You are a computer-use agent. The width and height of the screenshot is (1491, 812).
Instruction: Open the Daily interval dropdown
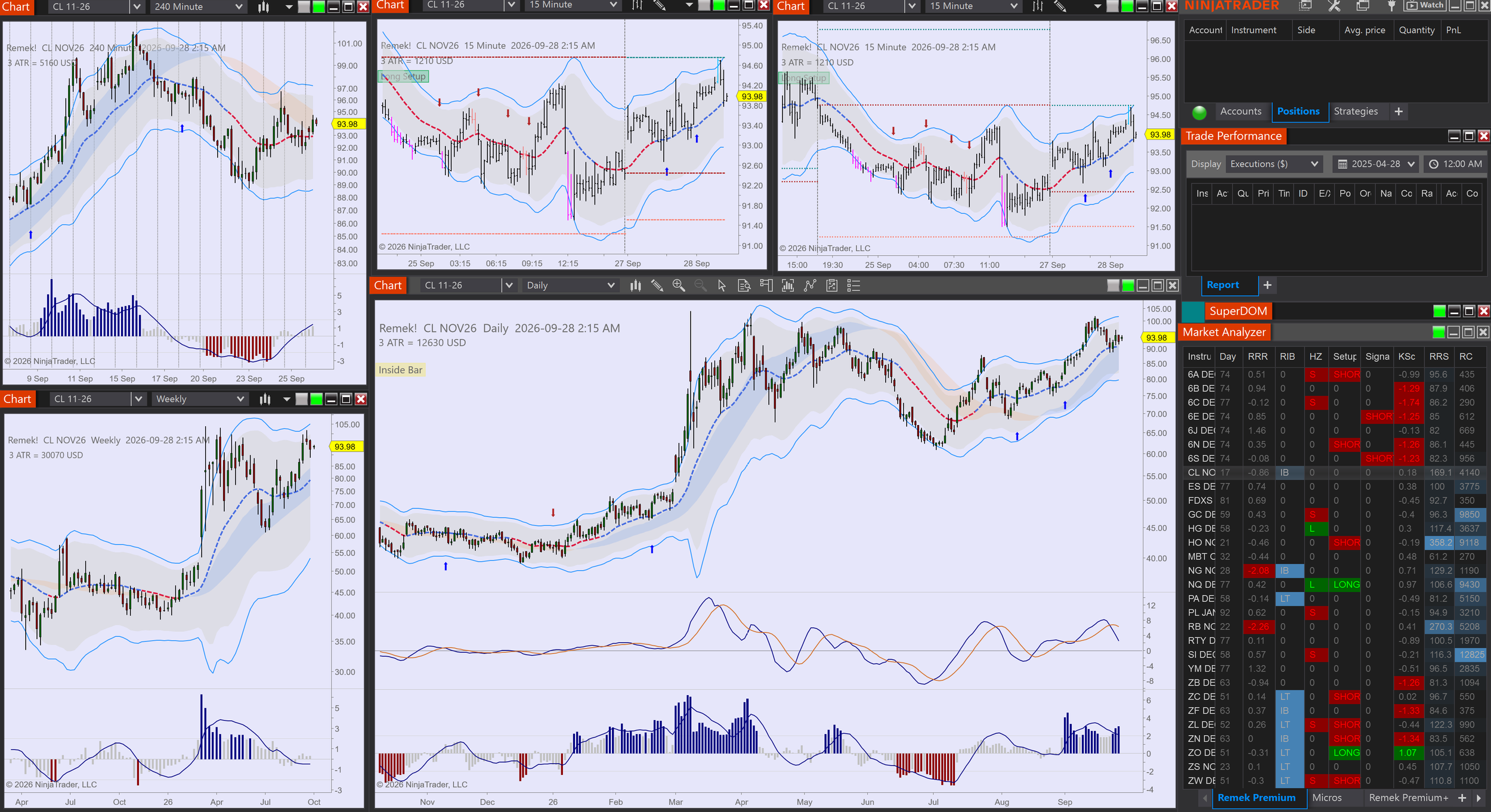[x=571, y=286]
